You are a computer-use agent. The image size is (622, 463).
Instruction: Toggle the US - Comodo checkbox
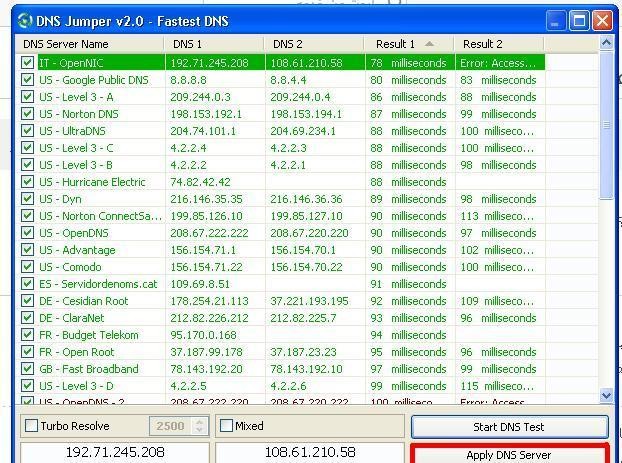click(27, 267)
